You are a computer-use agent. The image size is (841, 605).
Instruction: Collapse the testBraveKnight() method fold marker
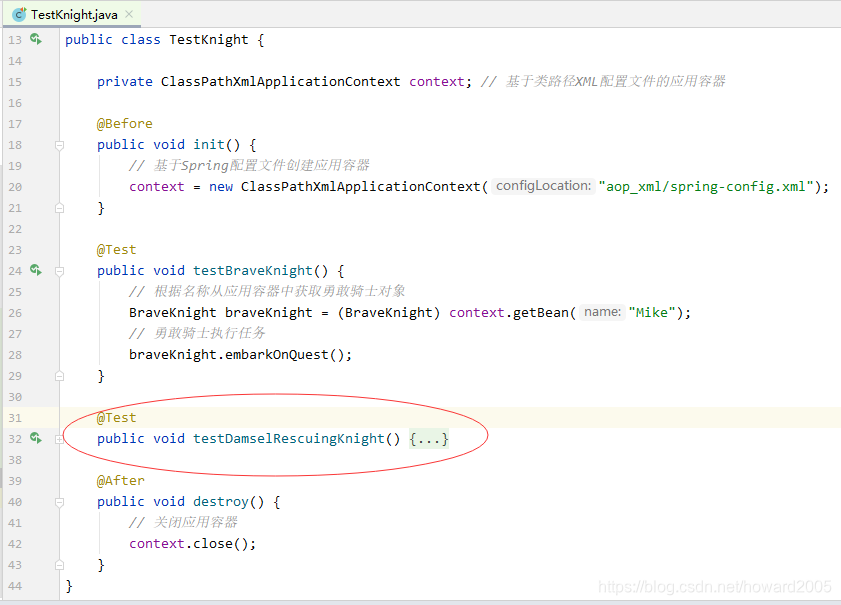pos(60,271)
